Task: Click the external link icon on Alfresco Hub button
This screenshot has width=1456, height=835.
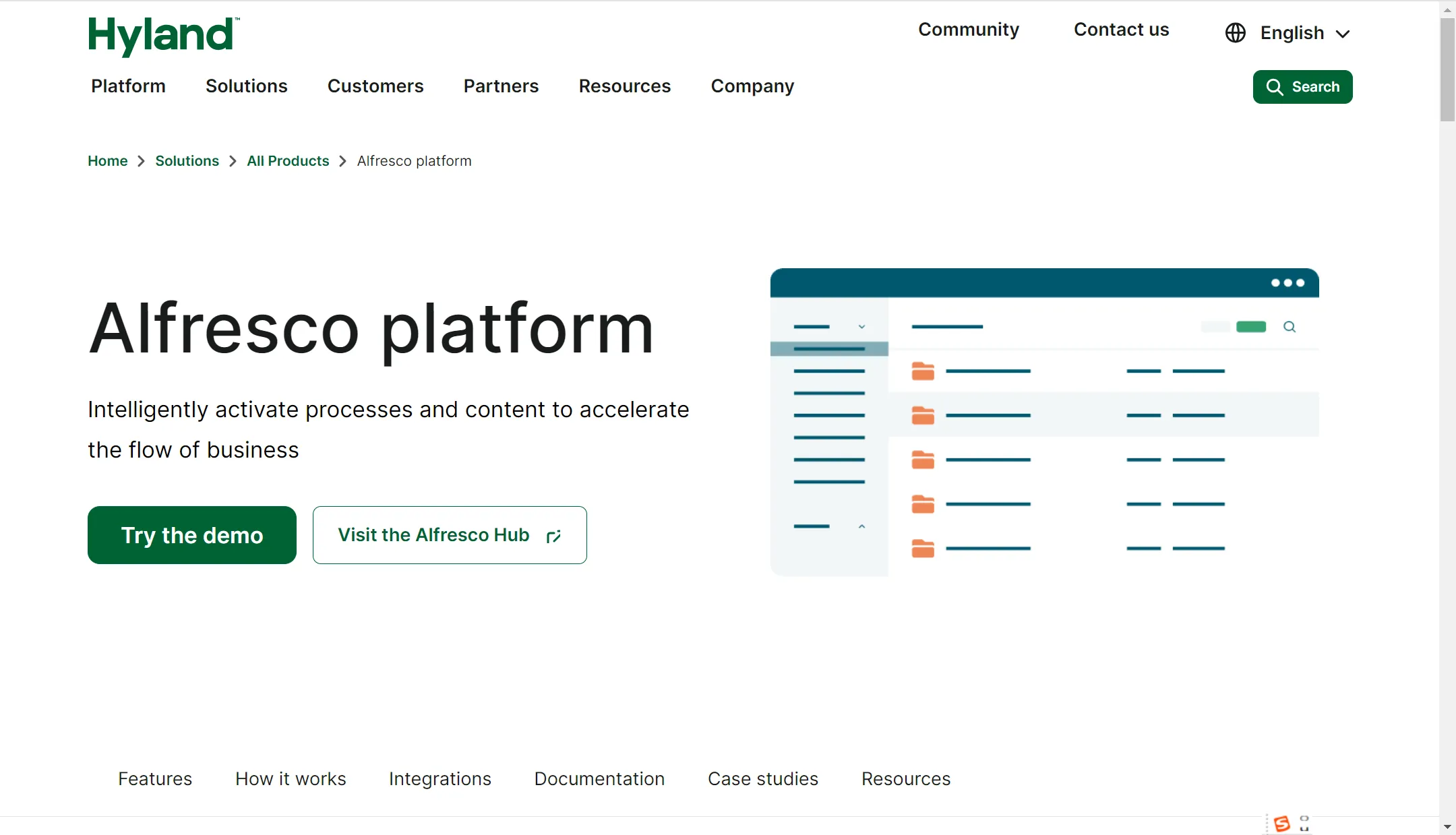Action: 553,536
